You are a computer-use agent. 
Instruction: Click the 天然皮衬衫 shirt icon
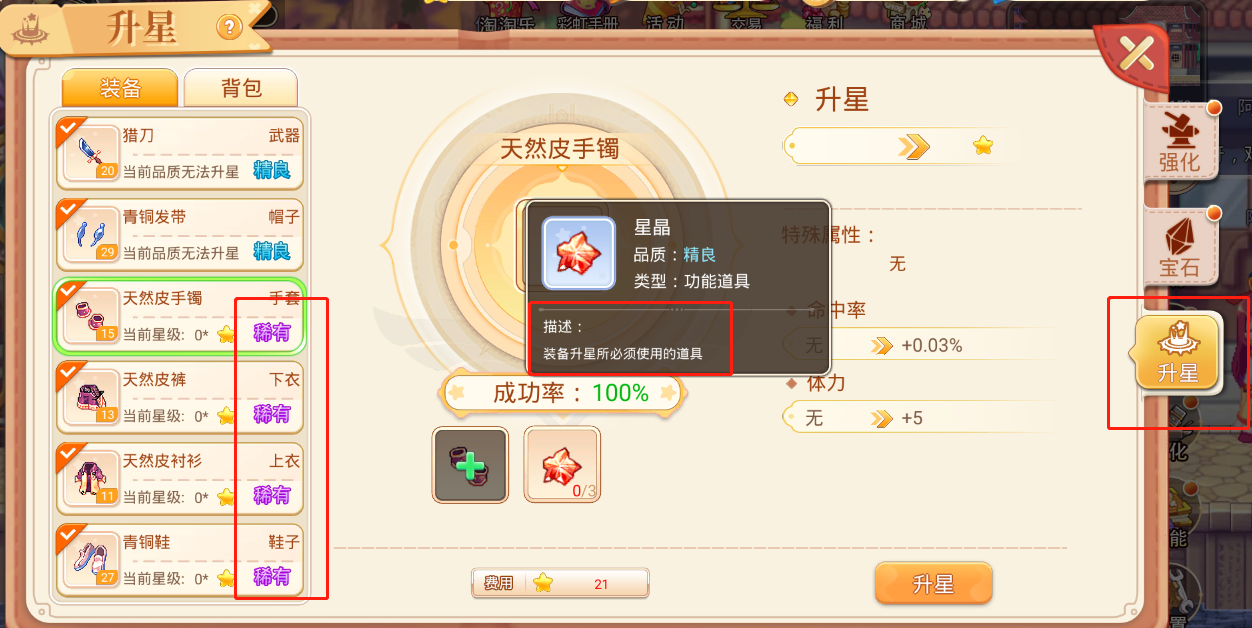90,480
